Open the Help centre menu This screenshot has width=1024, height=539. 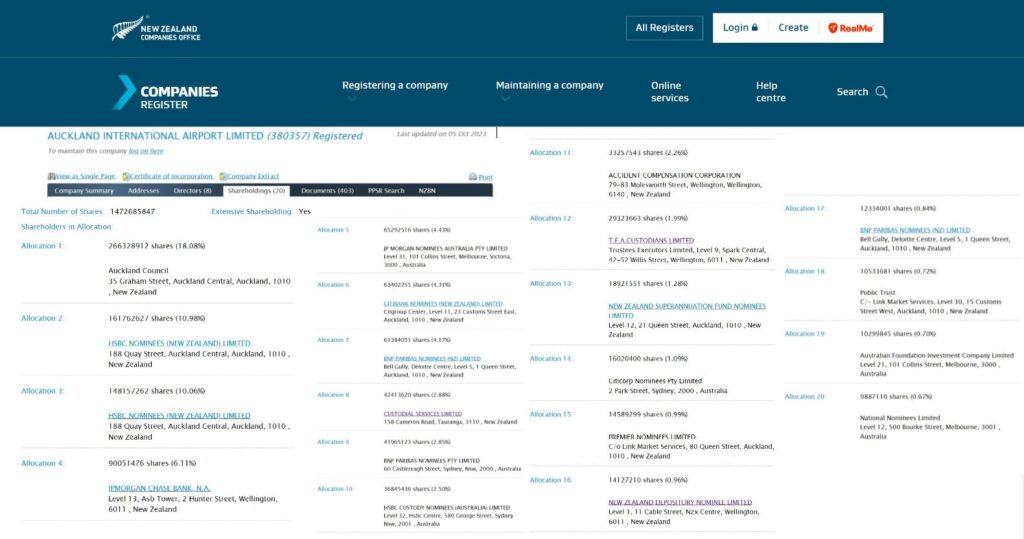pos(771,91)
